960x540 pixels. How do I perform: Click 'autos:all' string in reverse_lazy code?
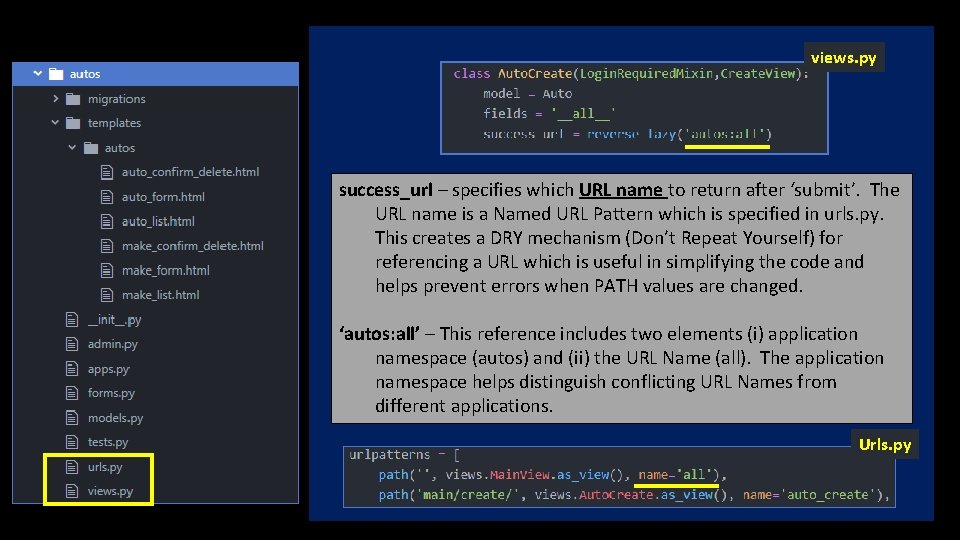coord(726,133)
